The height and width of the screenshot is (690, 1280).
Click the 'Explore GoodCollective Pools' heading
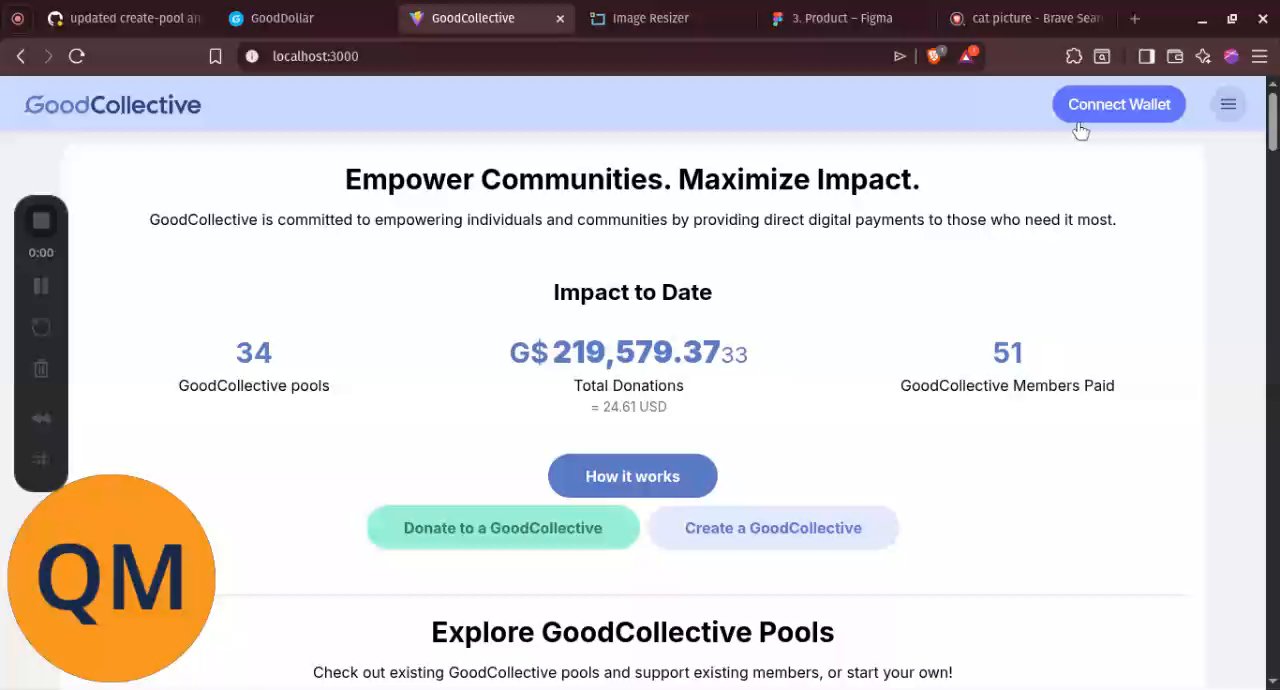(633, 632)
